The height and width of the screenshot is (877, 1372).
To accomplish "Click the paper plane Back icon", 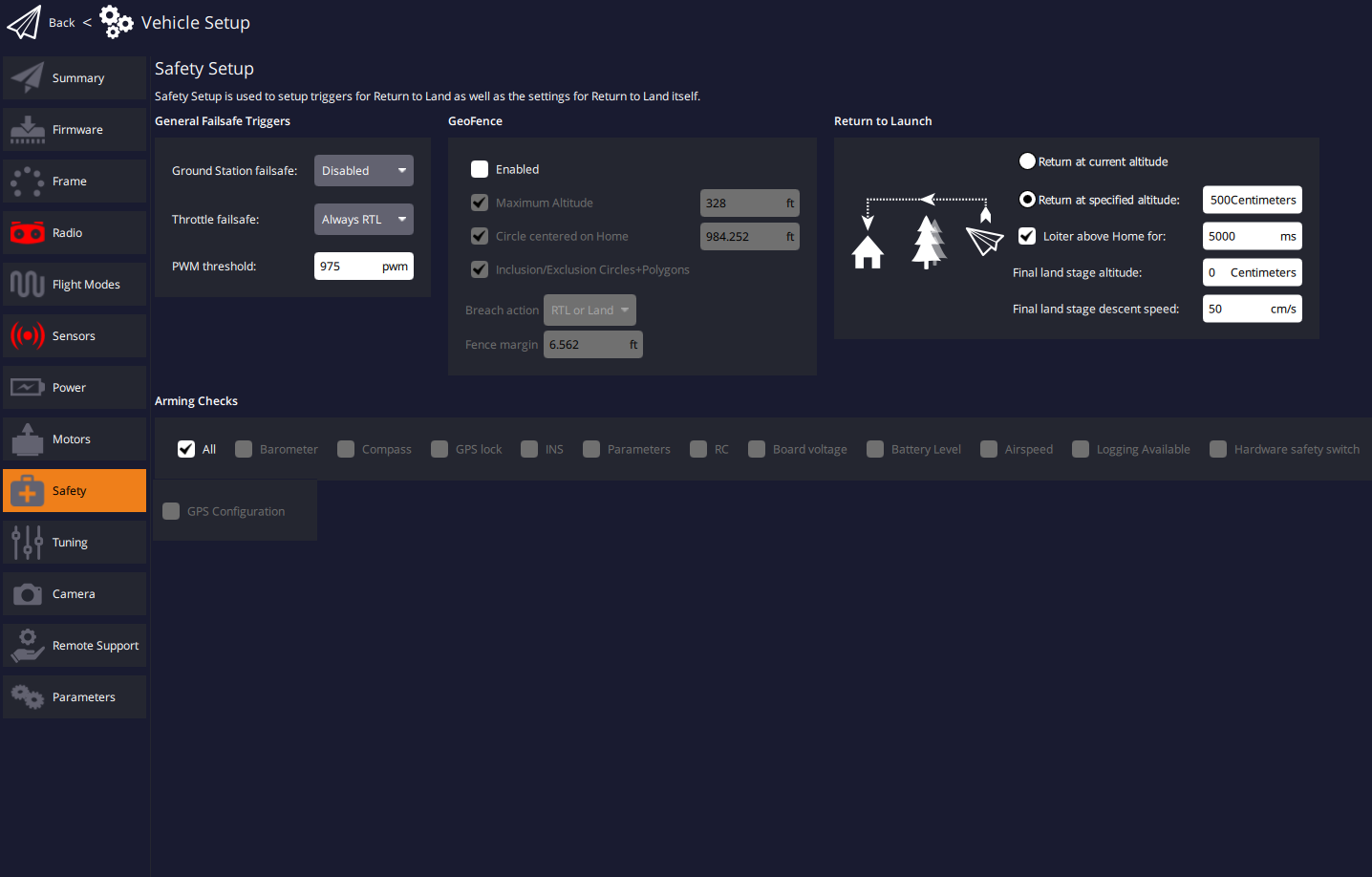I will pos(24,22).
